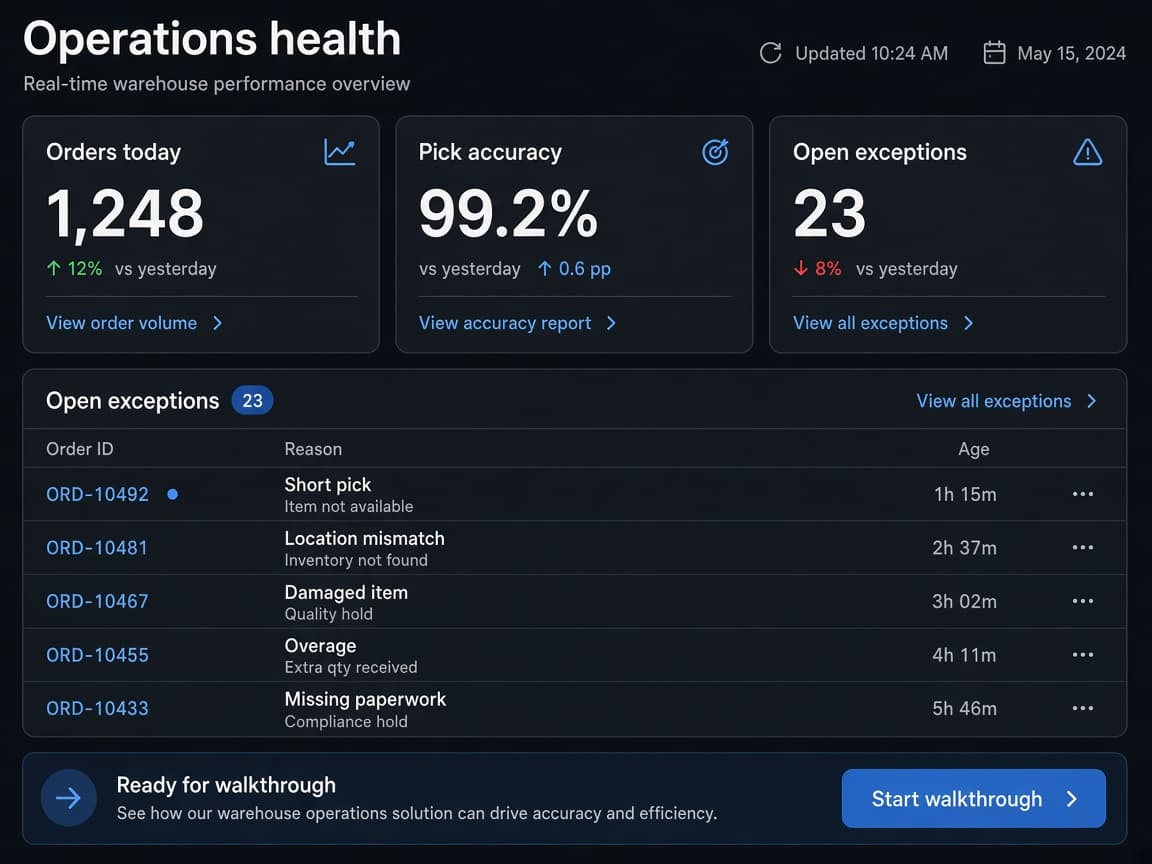Click the blue status dot next to ORD-10492
Viewport: 1152px width, 864px height.
[173, 494]
